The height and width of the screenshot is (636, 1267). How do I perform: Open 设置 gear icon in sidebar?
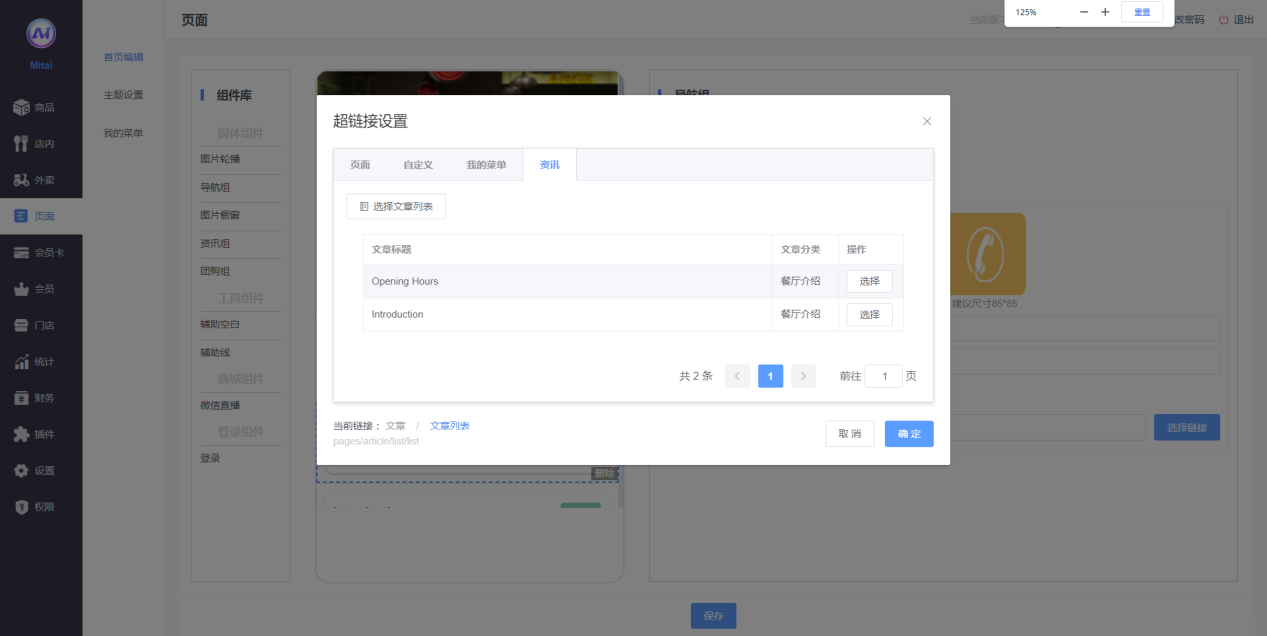[x=21, y=470]
